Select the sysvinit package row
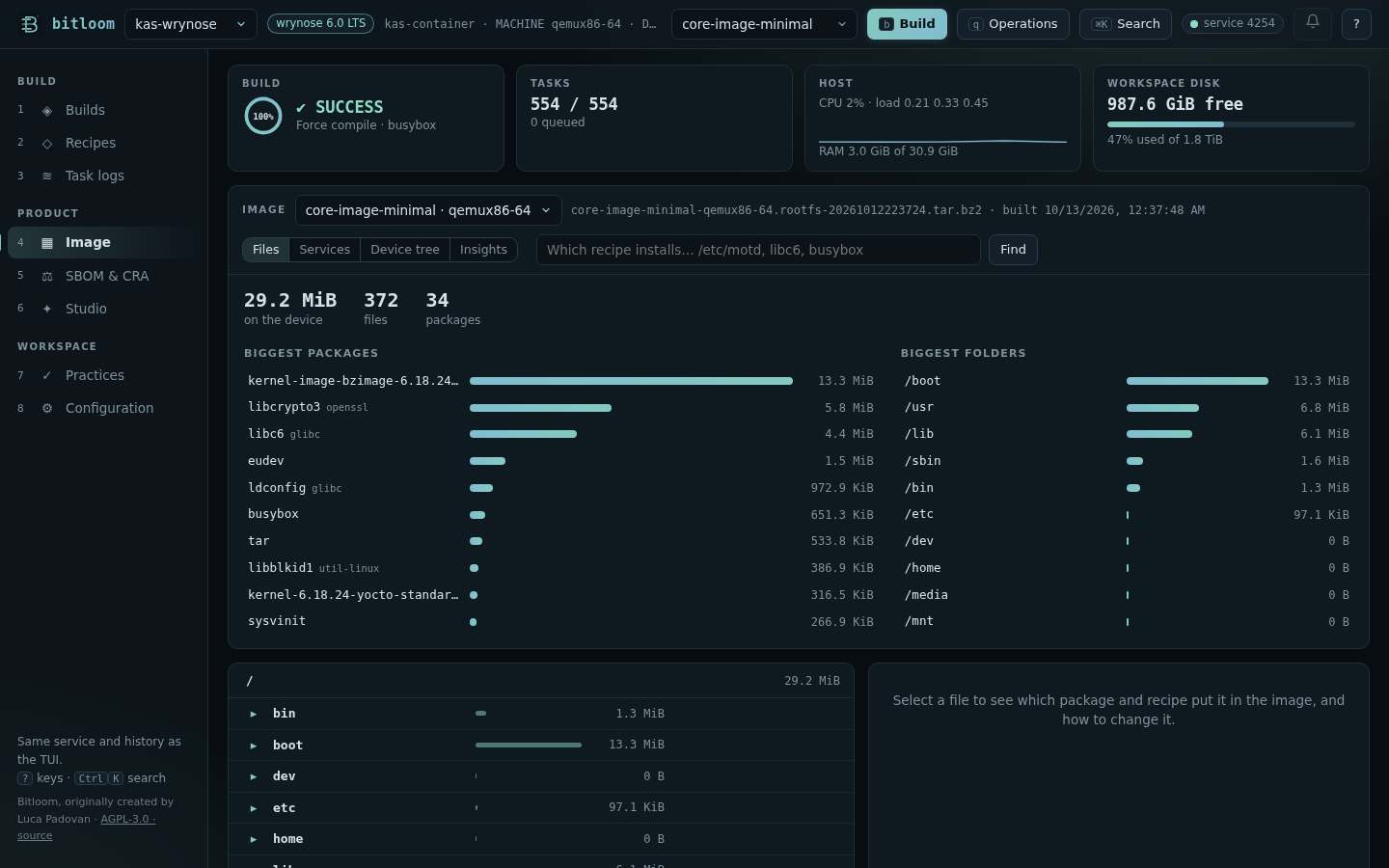Screen dimensions: 1389x868 (x=560, y=622)
